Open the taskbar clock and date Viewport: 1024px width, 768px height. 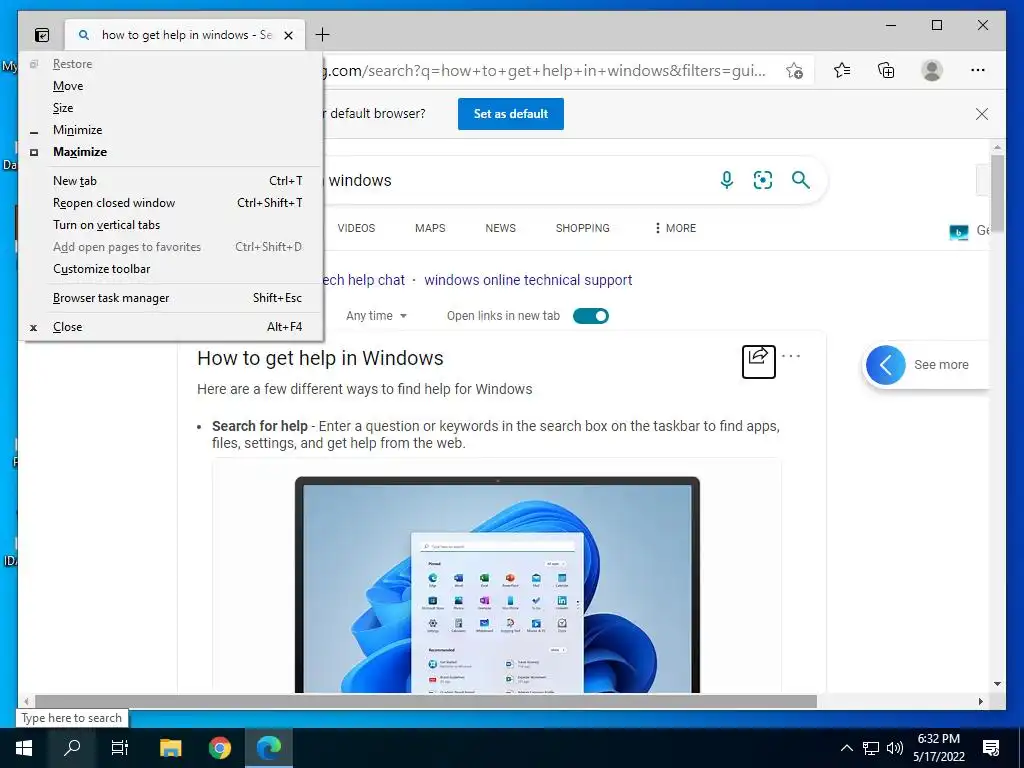939,748
